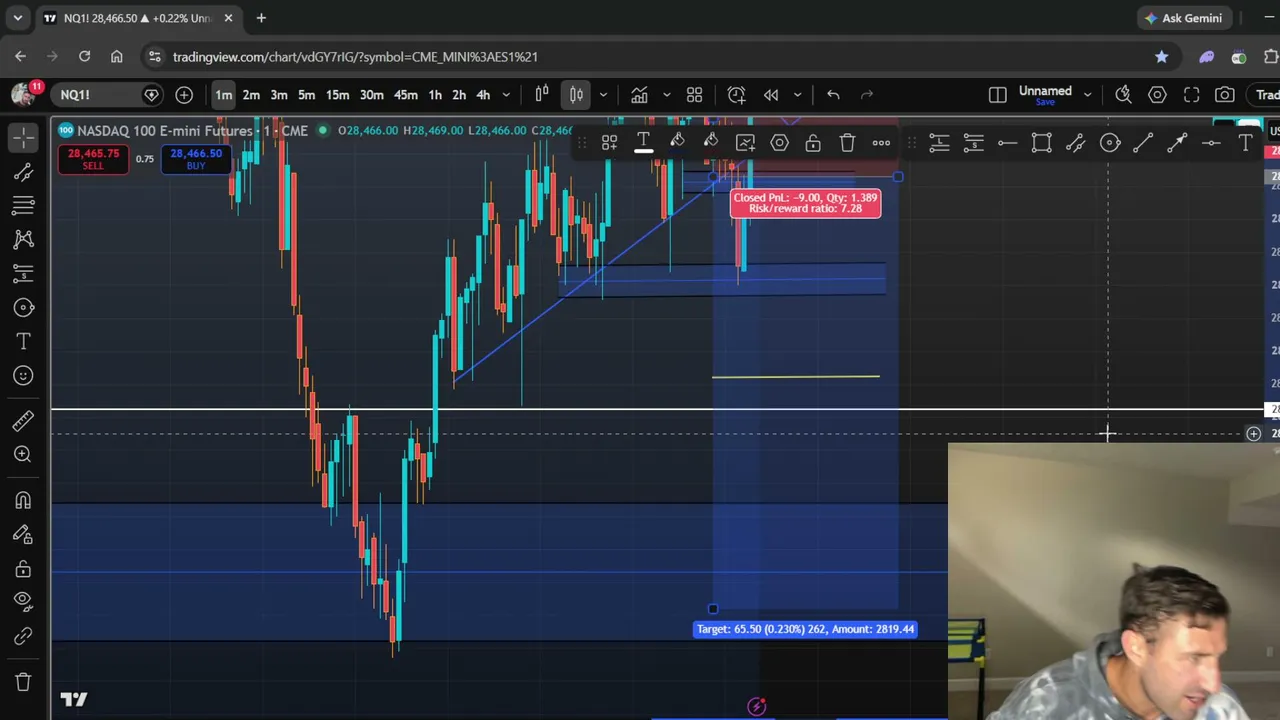Enter fullscreen mode

pyautogui.click(x=1191, y=95)
